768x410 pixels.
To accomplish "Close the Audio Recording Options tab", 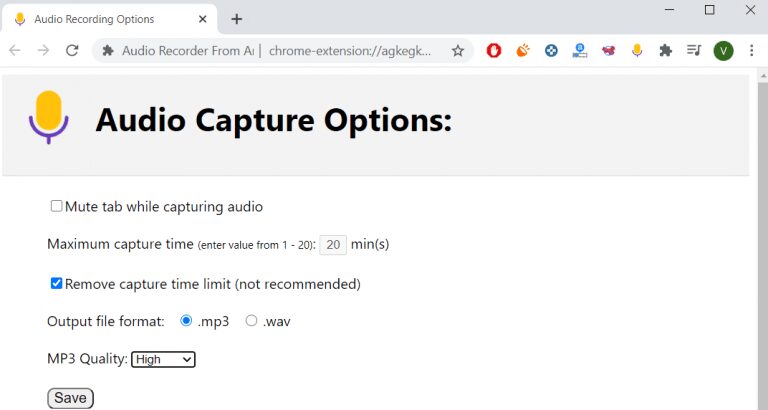I will (x=202, y=19).
